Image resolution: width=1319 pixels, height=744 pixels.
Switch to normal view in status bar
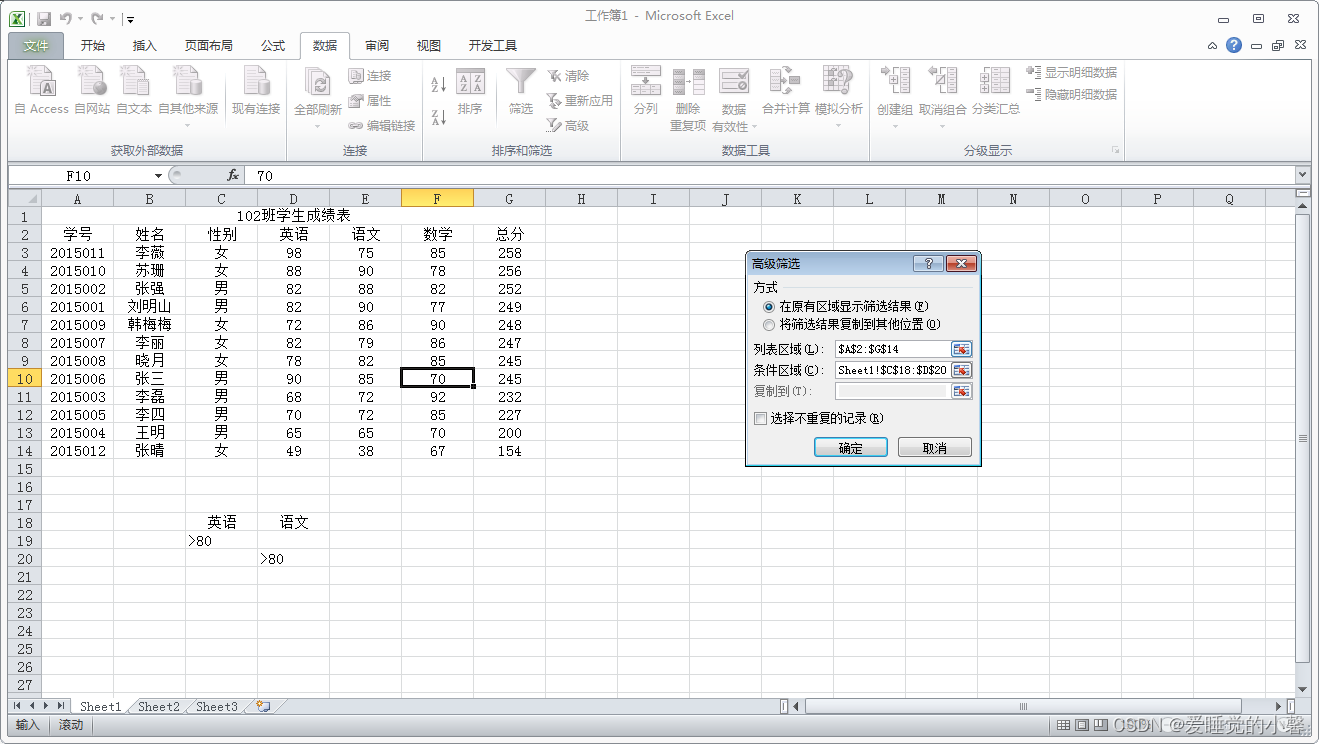coord(1064,725)
